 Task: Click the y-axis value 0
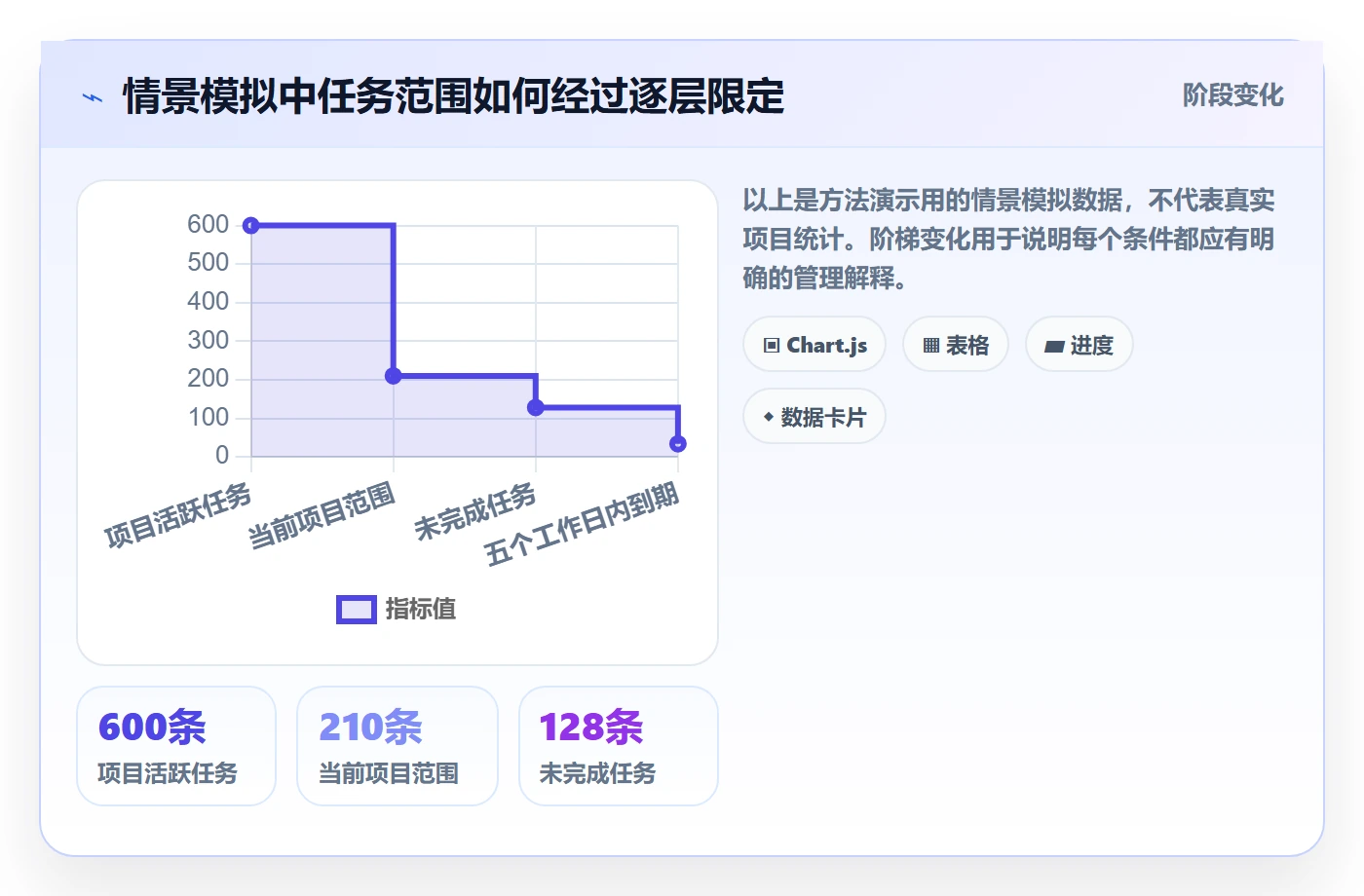point(222,455)
